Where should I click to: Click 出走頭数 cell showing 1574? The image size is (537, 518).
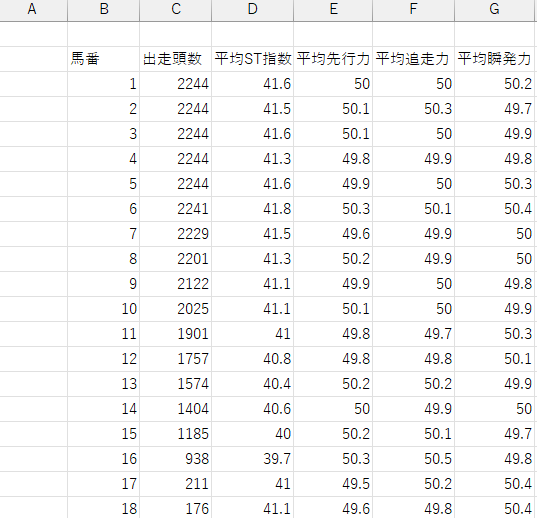175,384
